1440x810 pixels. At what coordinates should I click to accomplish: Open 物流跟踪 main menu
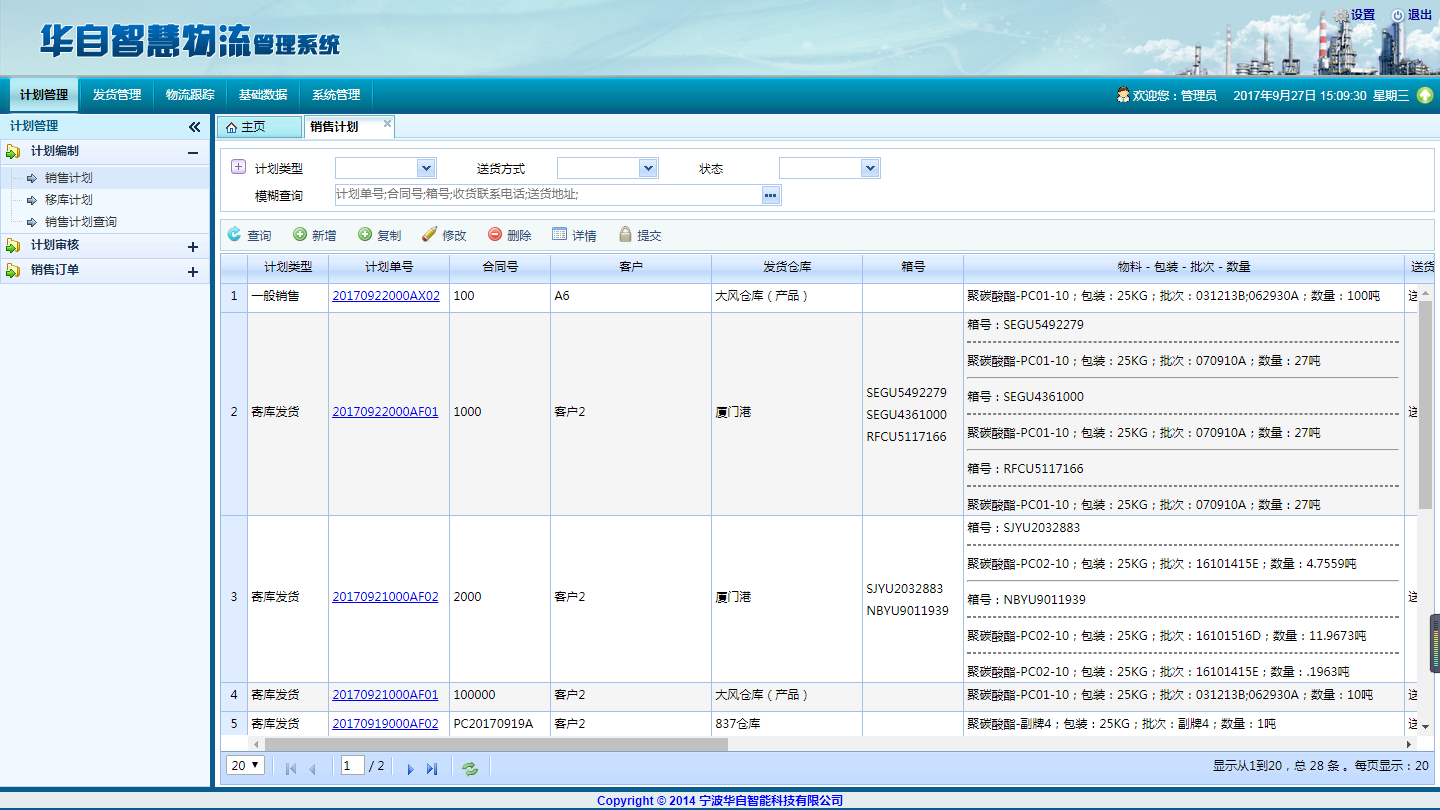(x=190, y=95)
